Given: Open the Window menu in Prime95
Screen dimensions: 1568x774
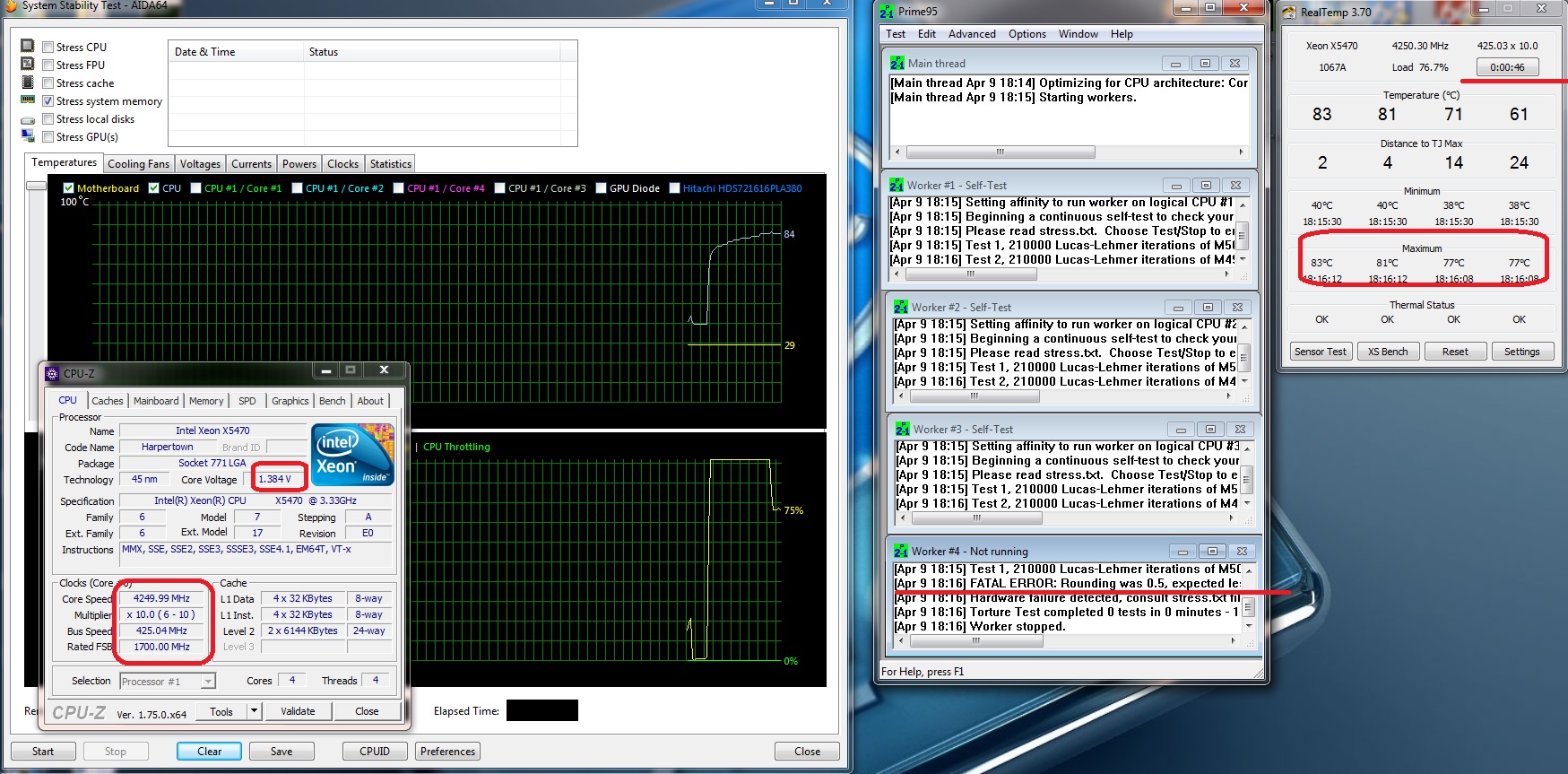Looking at the screenshot, I should [x=1078, y=34].
